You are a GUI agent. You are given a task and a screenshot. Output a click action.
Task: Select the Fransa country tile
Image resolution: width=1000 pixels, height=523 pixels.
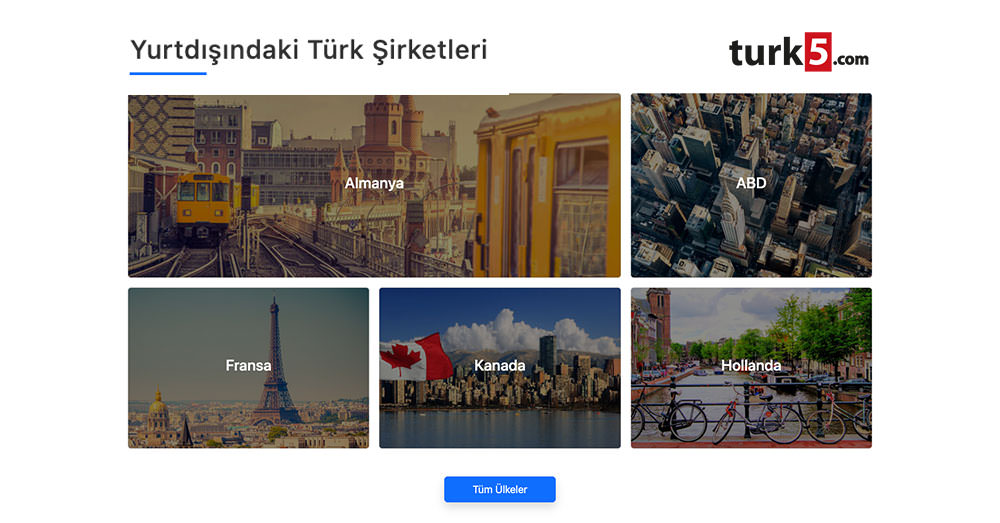[249, 368]
